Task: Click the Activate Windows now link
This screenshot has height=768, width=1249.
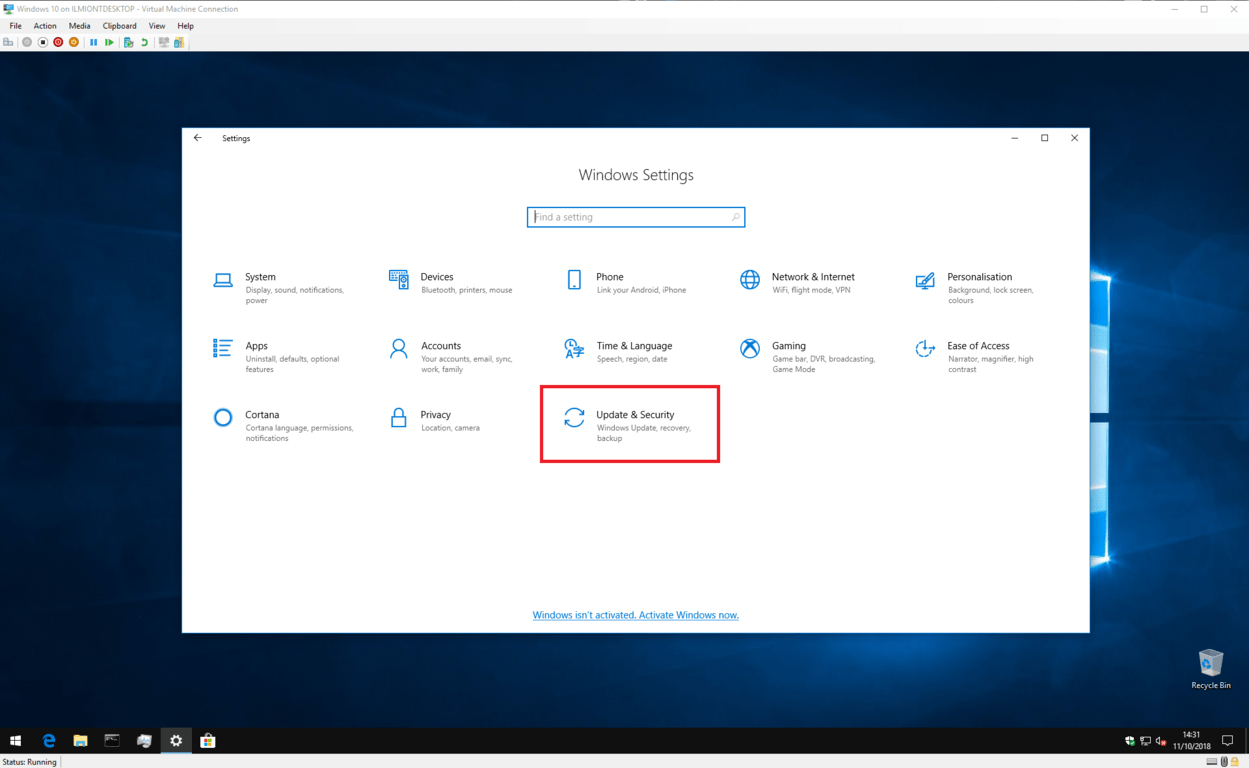Action: 635,615
